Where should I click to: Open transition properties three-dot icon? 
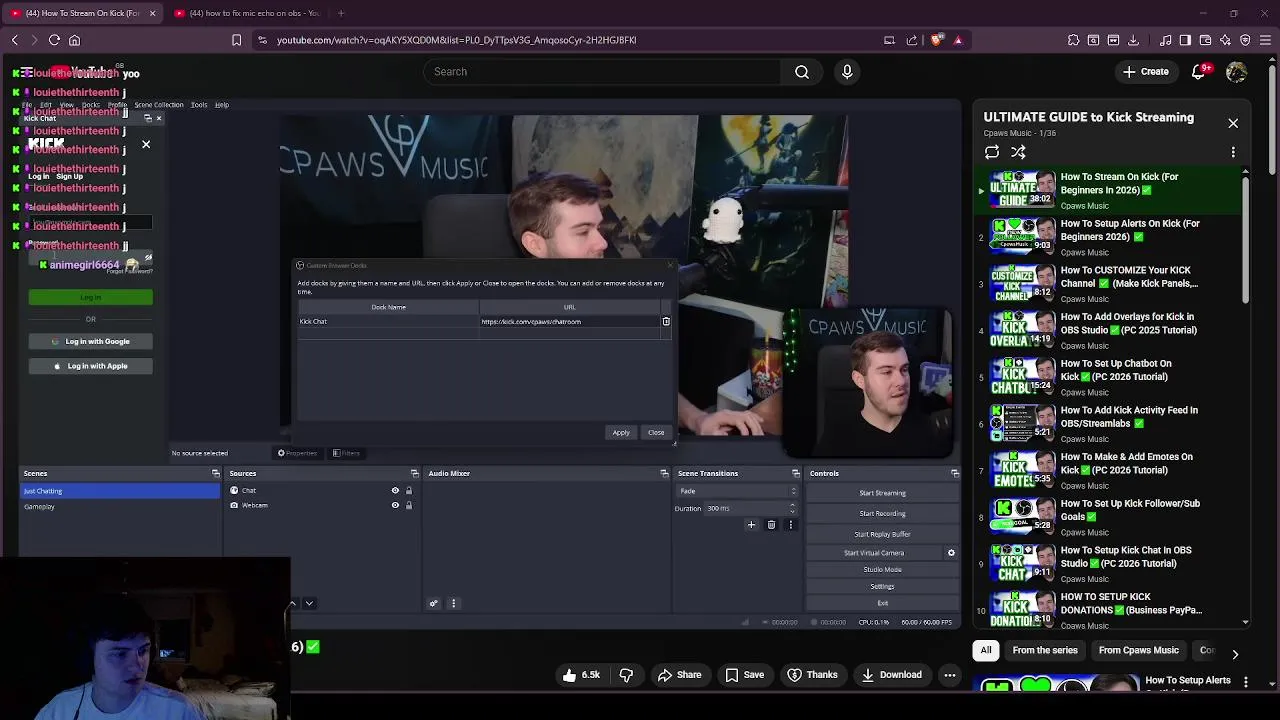coord(790,525)
